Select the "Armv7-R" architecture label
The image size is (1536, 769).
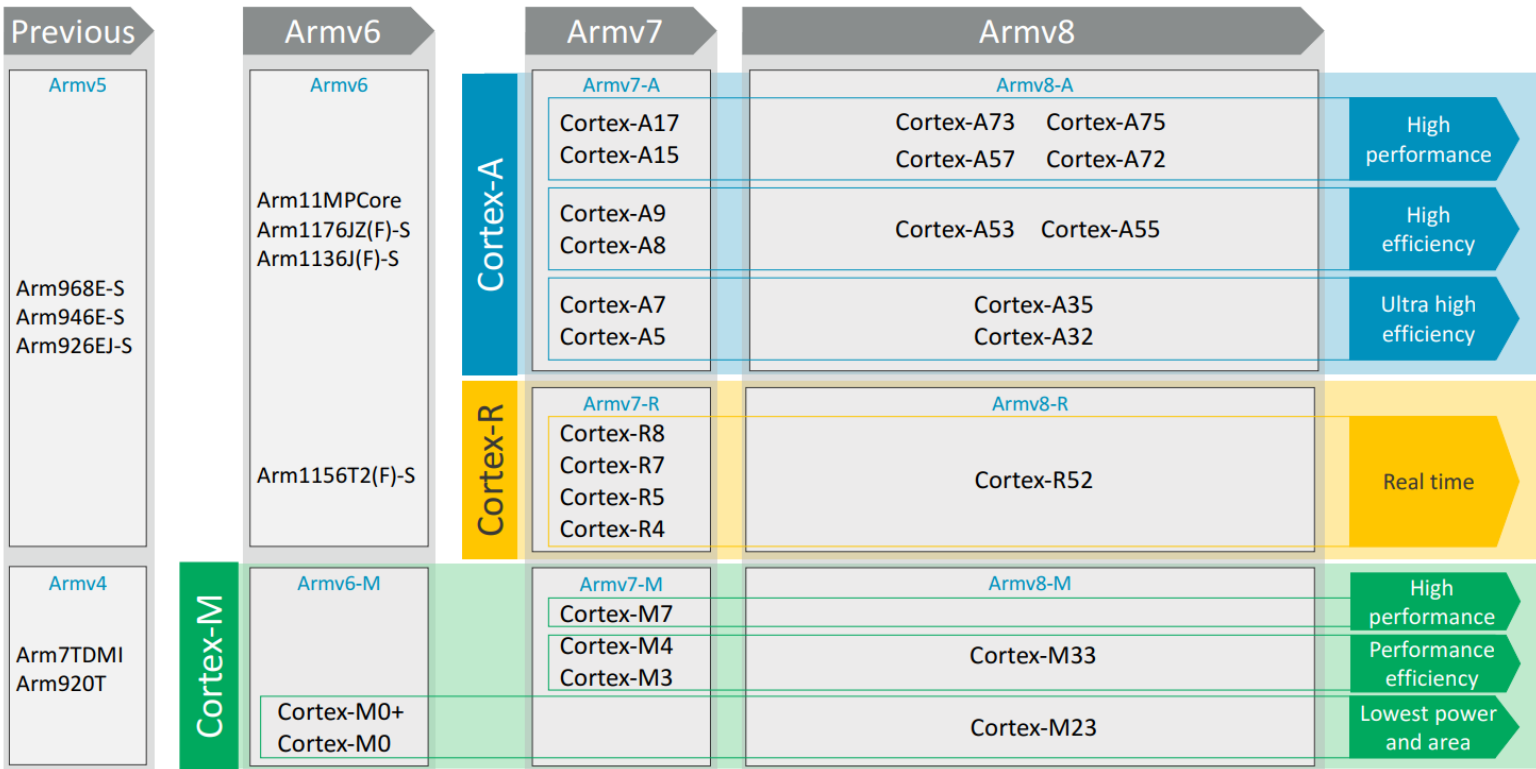621,403
